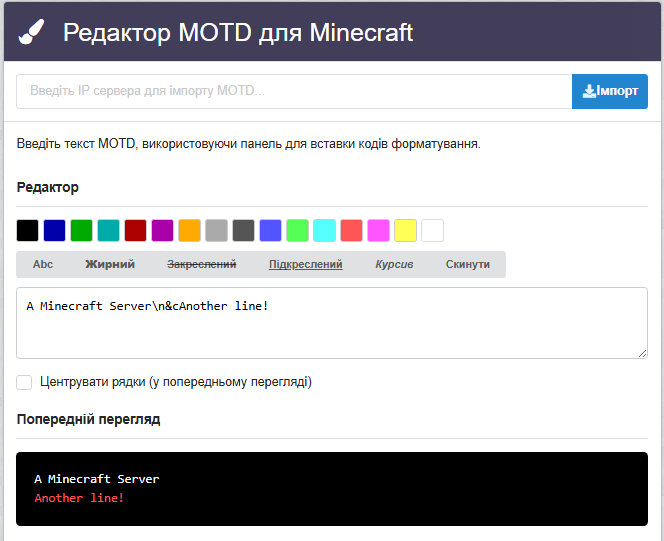Pick the white color swatch

pos(432,231)
